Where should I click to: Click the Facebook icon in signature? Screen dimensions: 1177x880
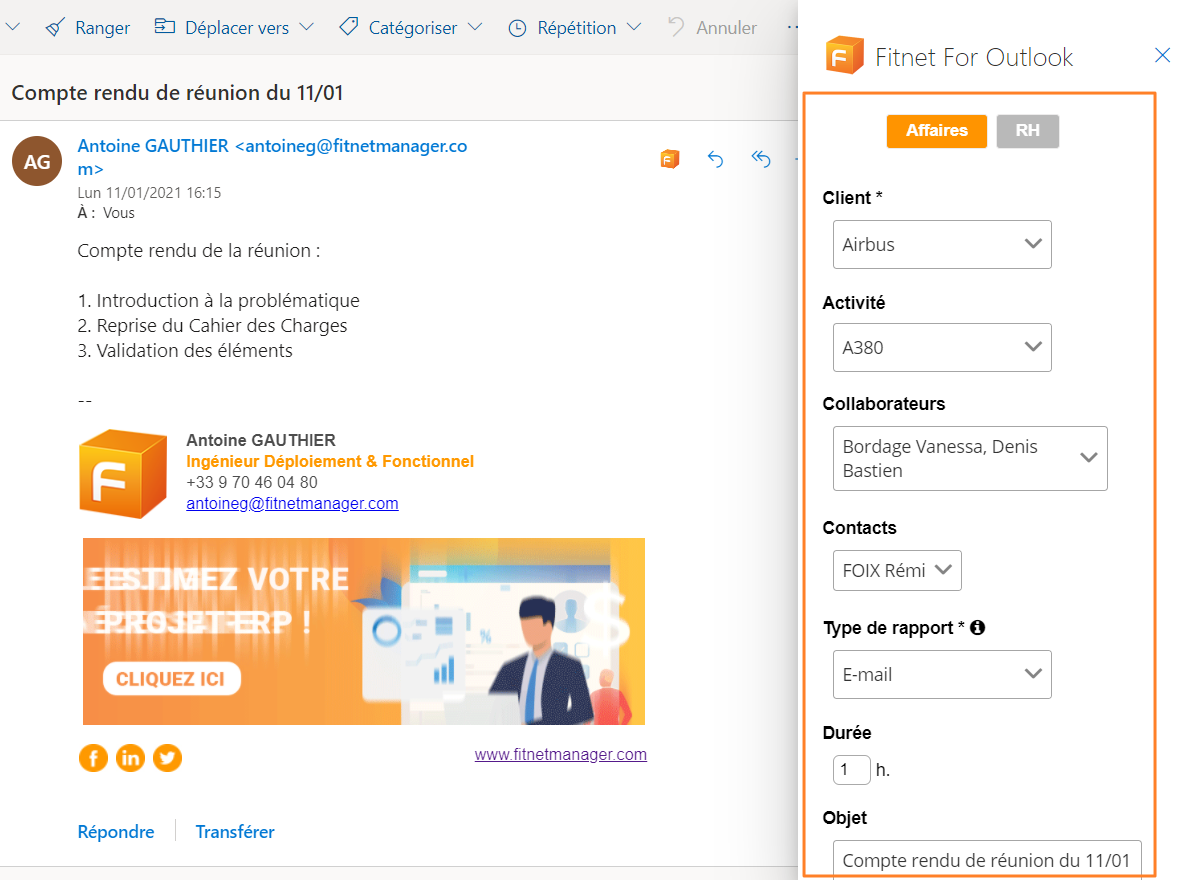tap(93, 758)
